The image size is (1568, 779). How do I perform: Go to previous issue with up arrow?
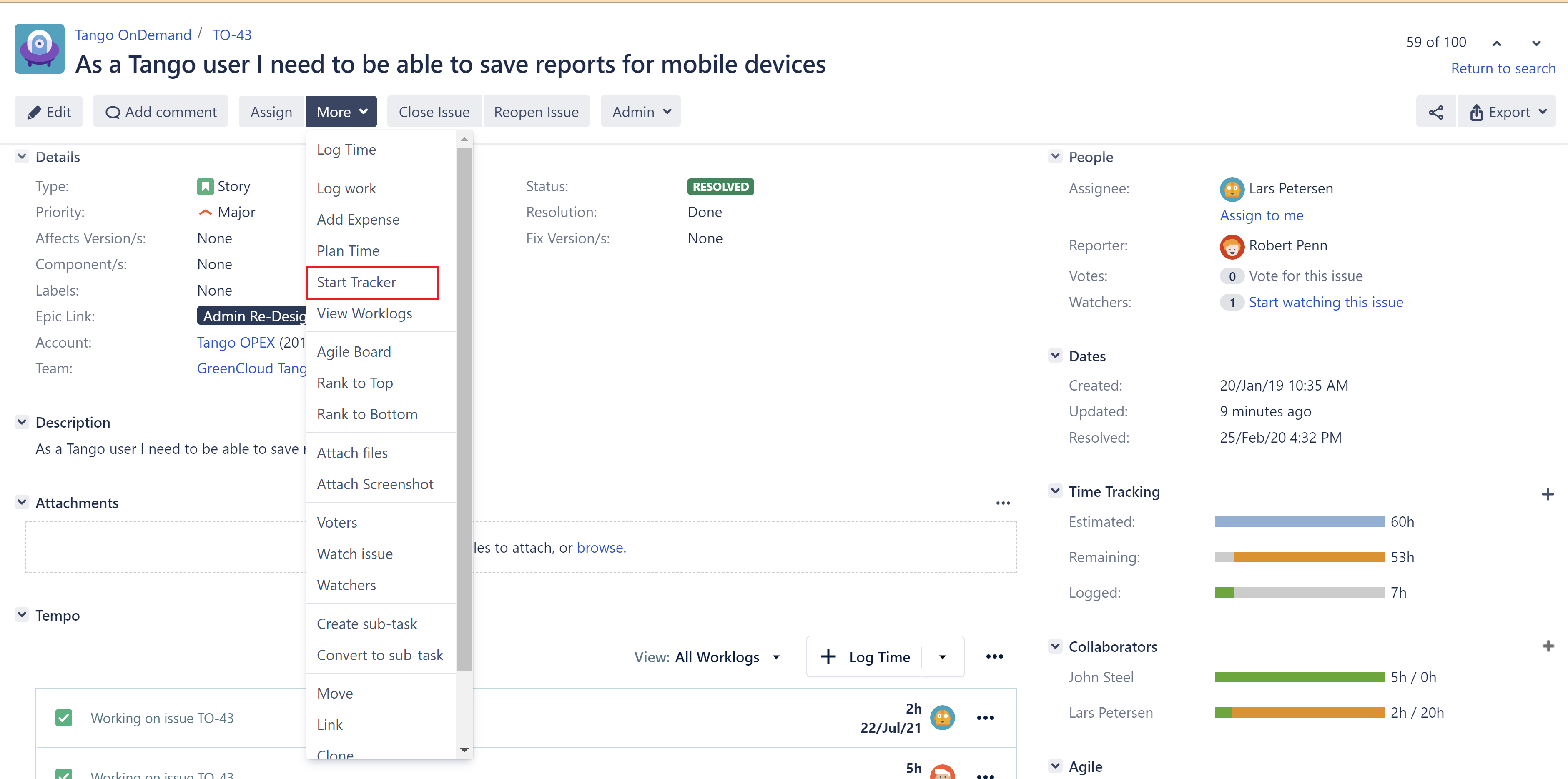pos(1497,43)
